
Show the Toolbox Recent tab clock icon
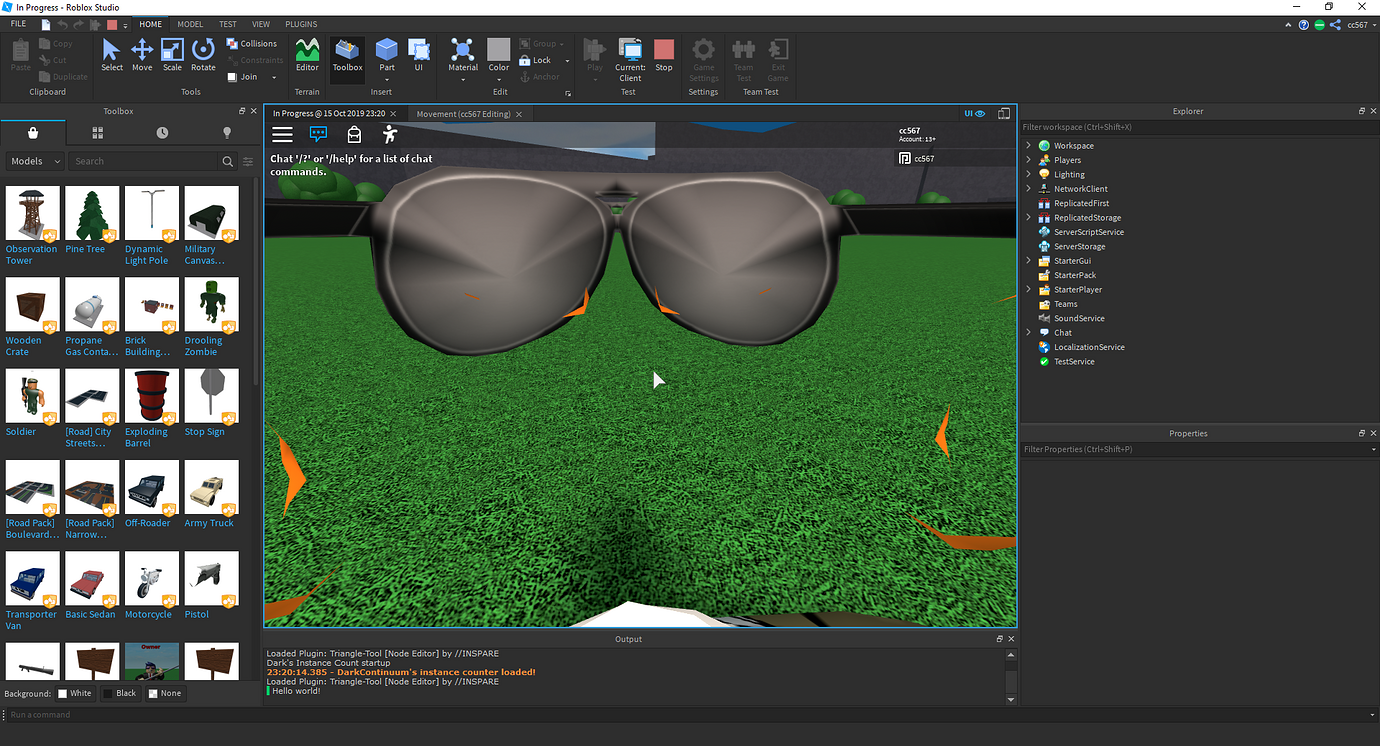point(162,133)
